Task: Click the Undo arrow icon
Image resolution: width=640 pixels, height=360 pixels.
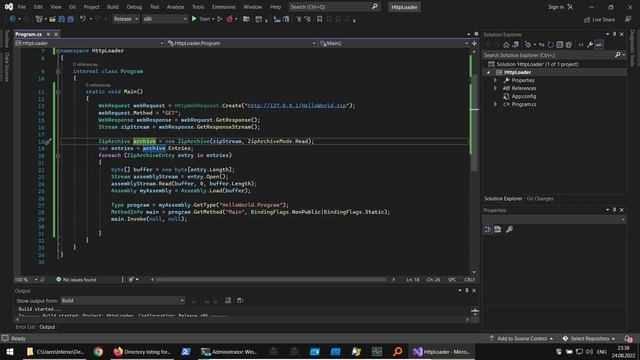Action: tap(83, 19)
